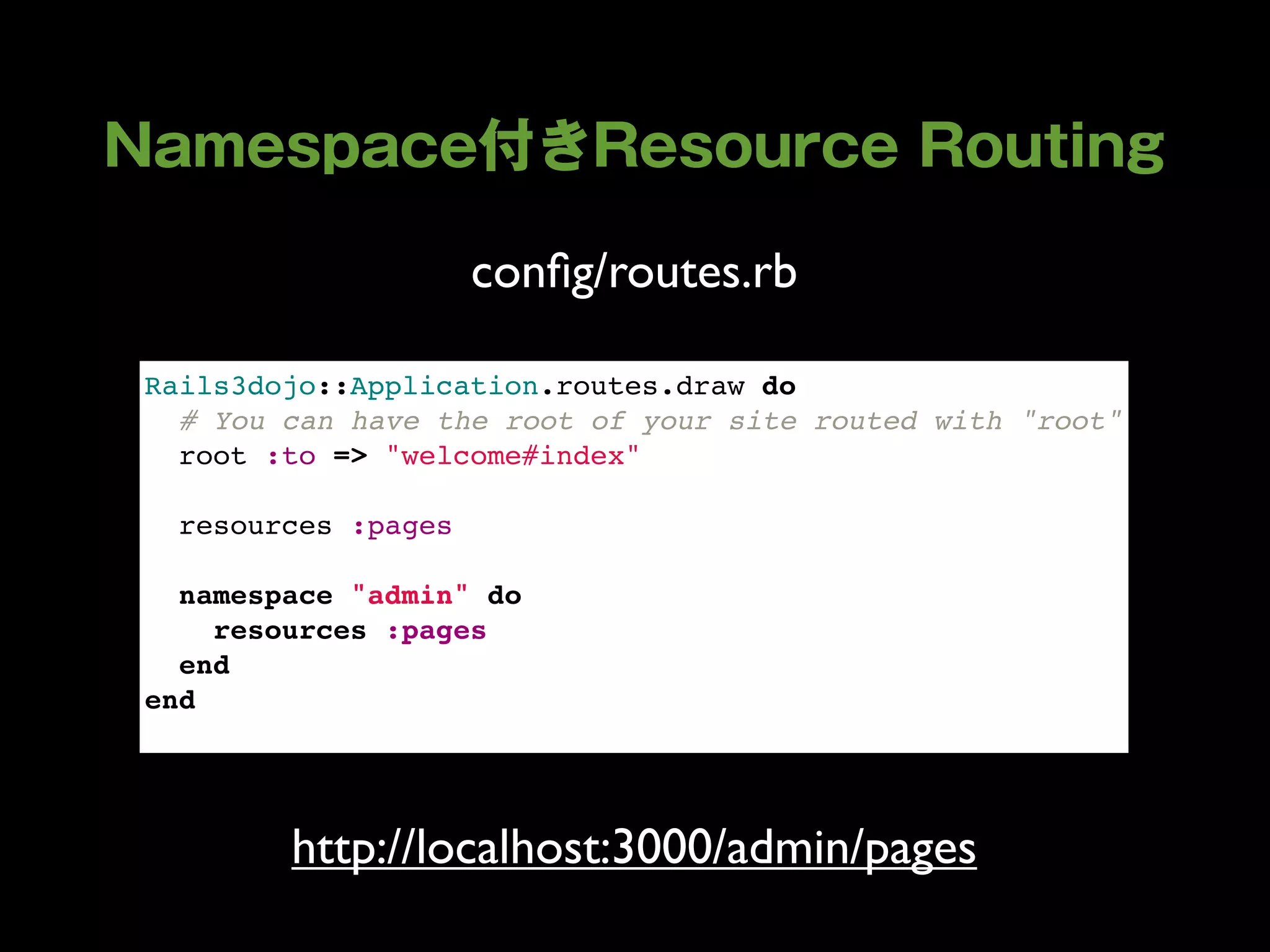Click the non-bold 'resources :pages' line

pos(315,527)
